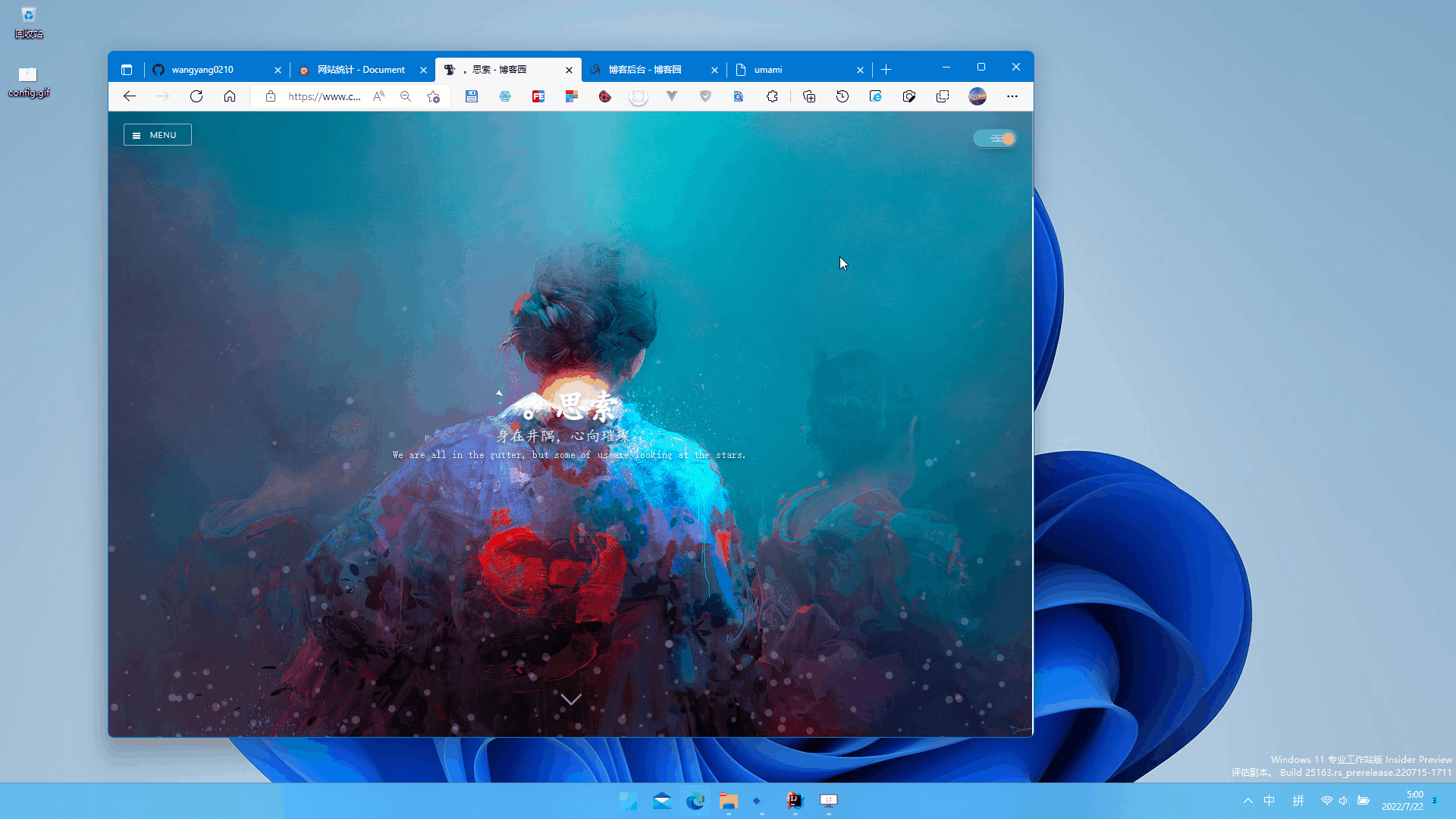Open the clock showing 5:00 2022/7/22

click(x=1402, y=801)
